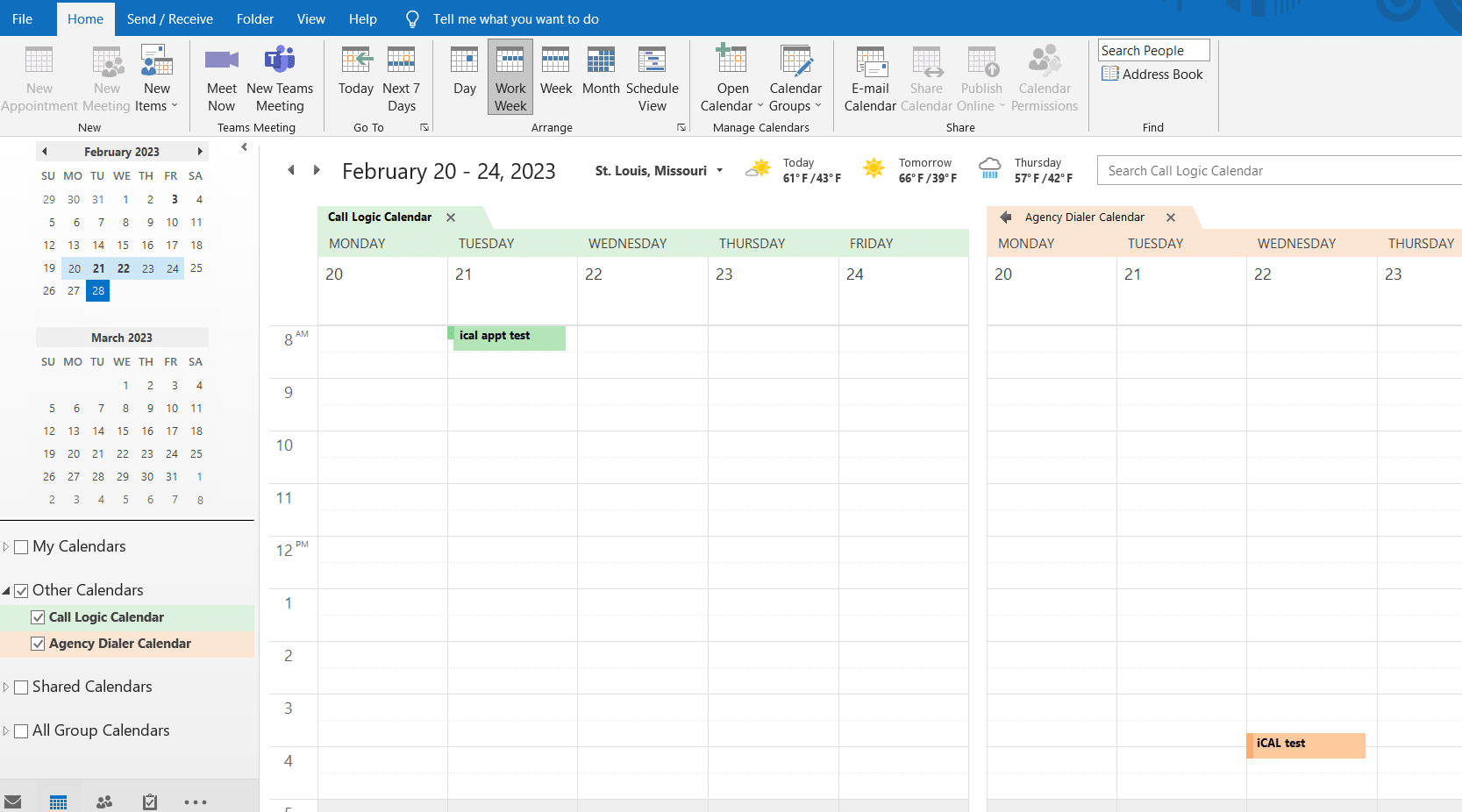The width and height of the screenshot is (1462, 812).
Task: Open Mail from the bottom navigation bar
Action: click(x=13, y=801)
